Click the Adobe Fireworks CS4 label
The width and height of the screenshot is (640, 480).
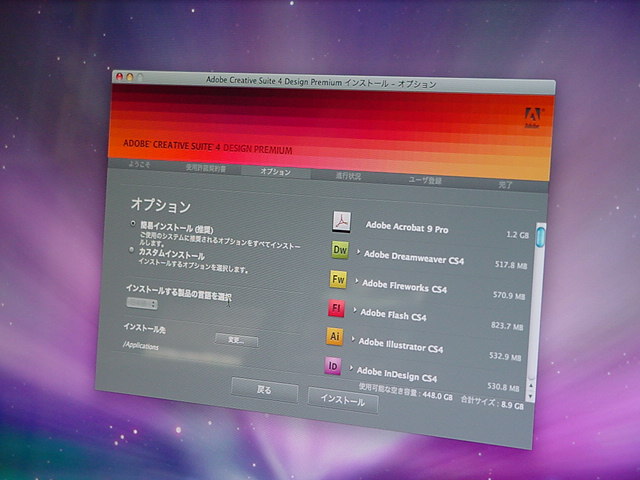point(404,286)
